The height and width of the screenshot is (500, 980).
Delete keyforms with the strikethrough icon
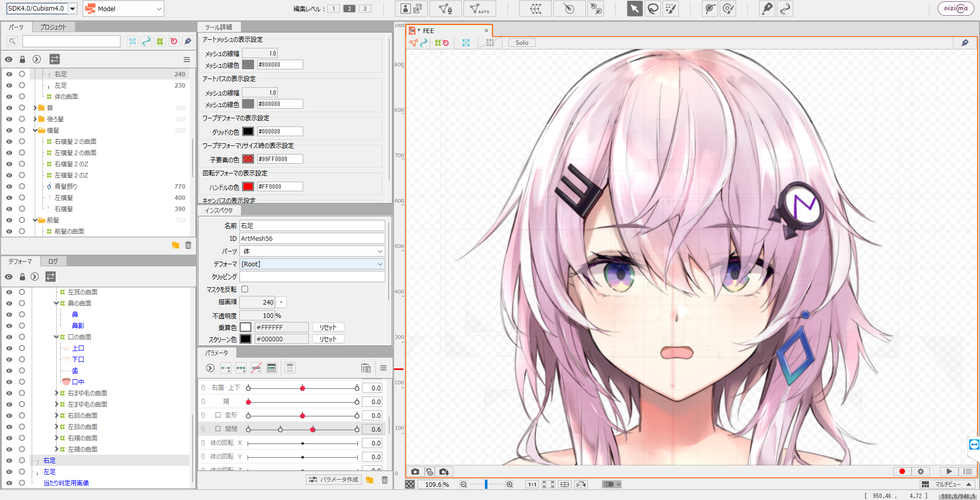(256, 368)
